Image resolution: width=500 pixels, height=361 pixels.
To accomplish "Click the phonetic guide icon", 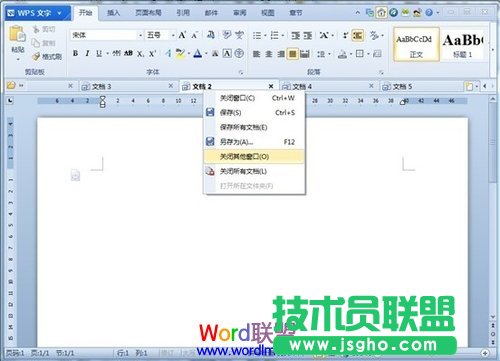I will coord(239,35).
